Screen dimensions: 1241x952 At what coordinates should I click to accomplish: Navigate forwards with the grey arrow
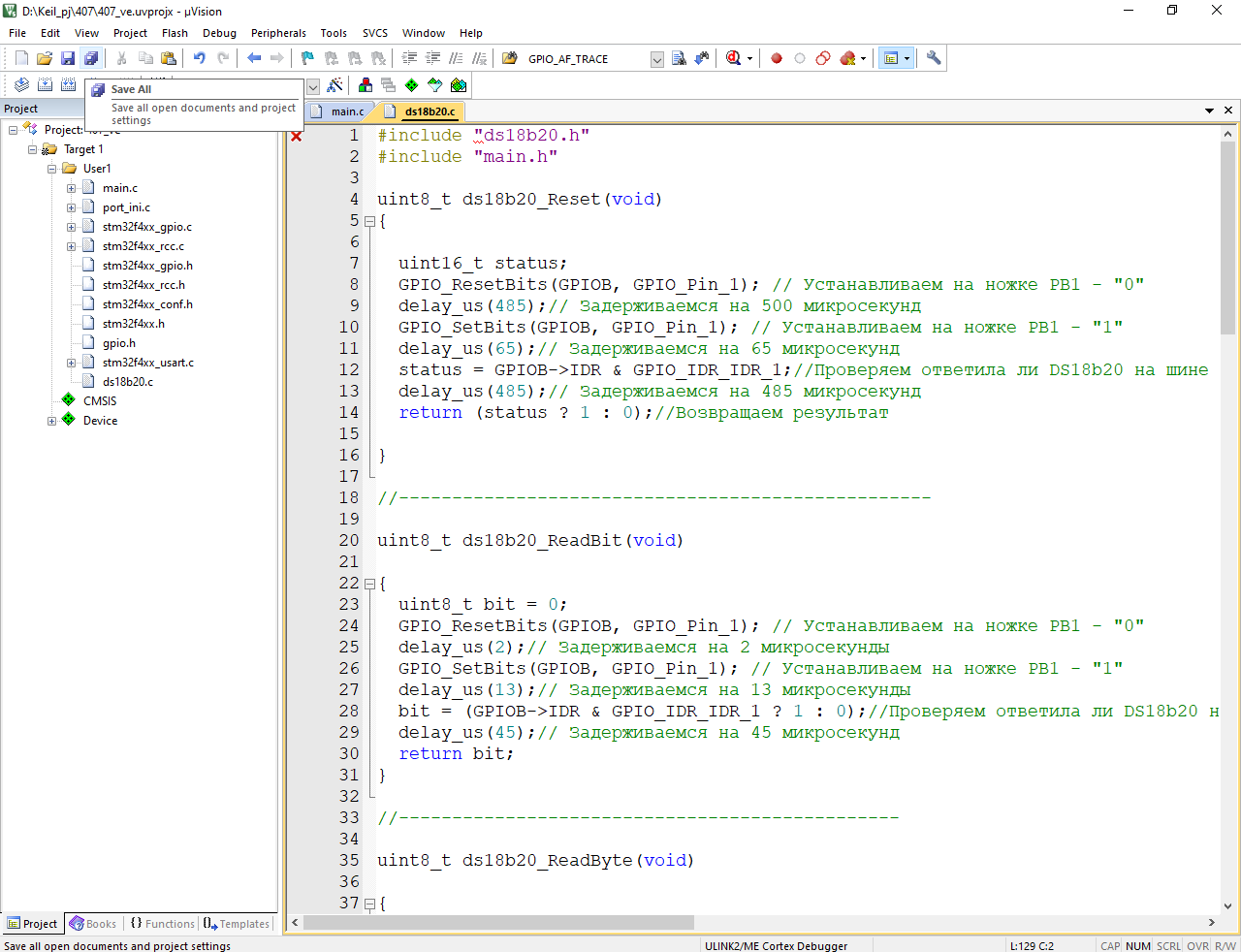[x=277, y=58]
